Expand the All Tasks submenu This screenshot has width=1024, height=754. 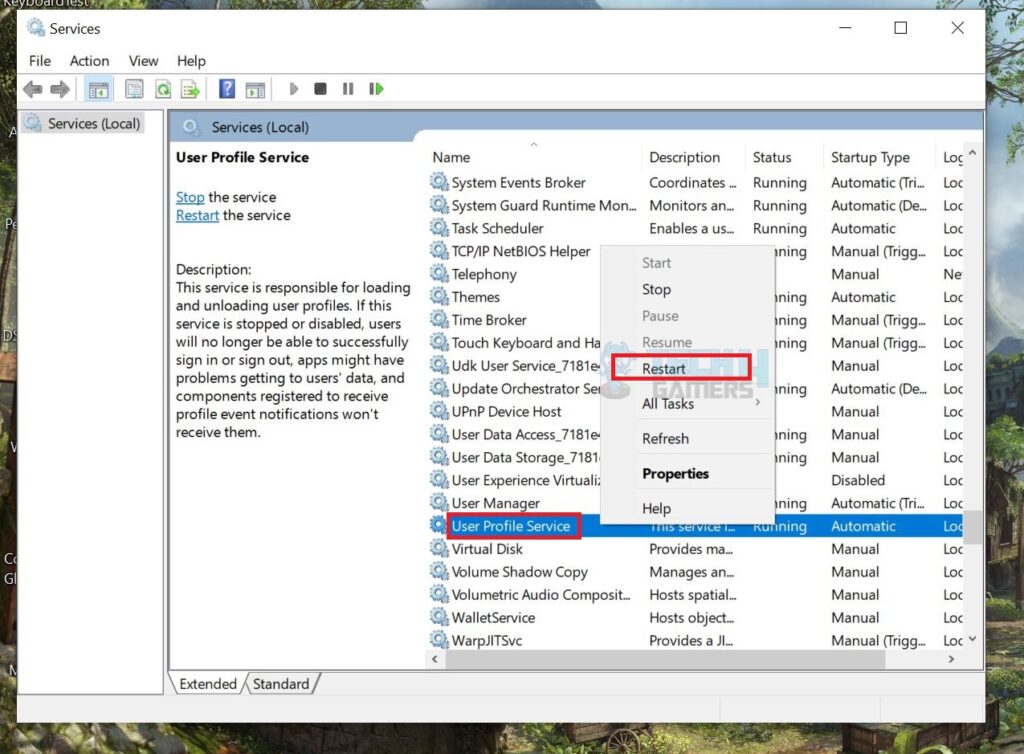(x=668, y=404)
